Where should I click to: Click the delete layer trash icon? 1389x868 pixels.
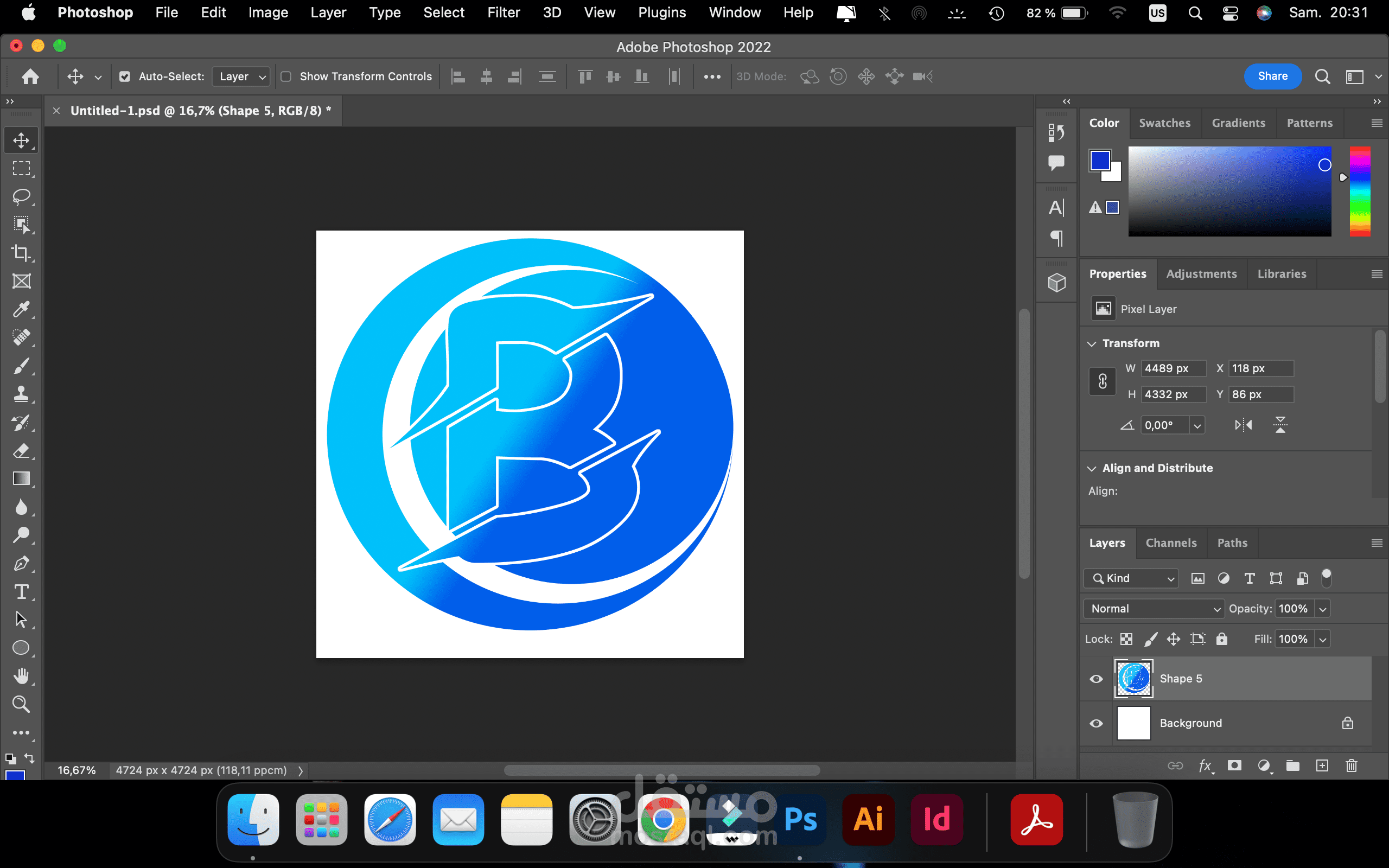pyautogui.click(x=1351, y=765)
